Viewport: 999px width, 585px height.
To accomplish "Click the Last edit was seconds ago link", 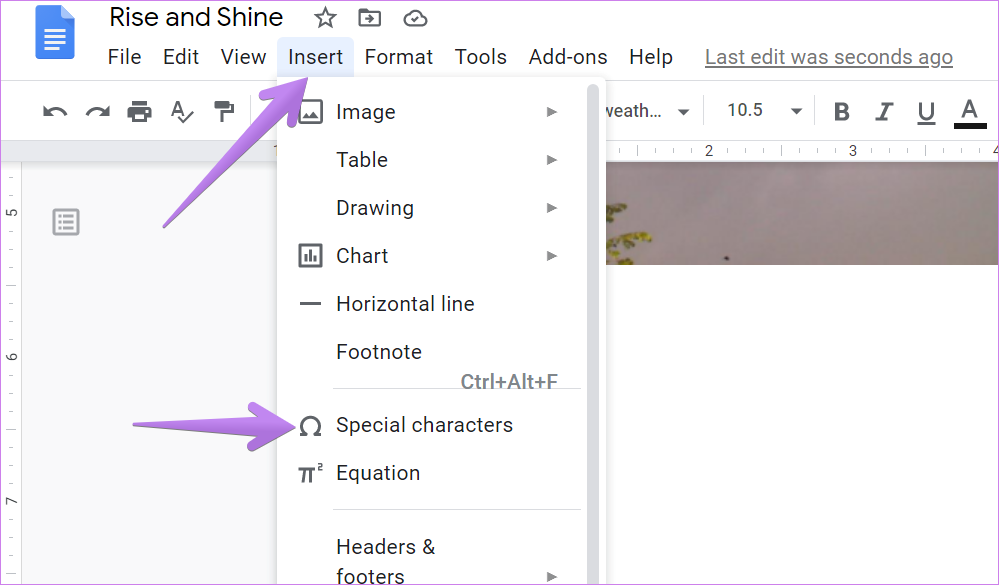I will tap(828, 57).
